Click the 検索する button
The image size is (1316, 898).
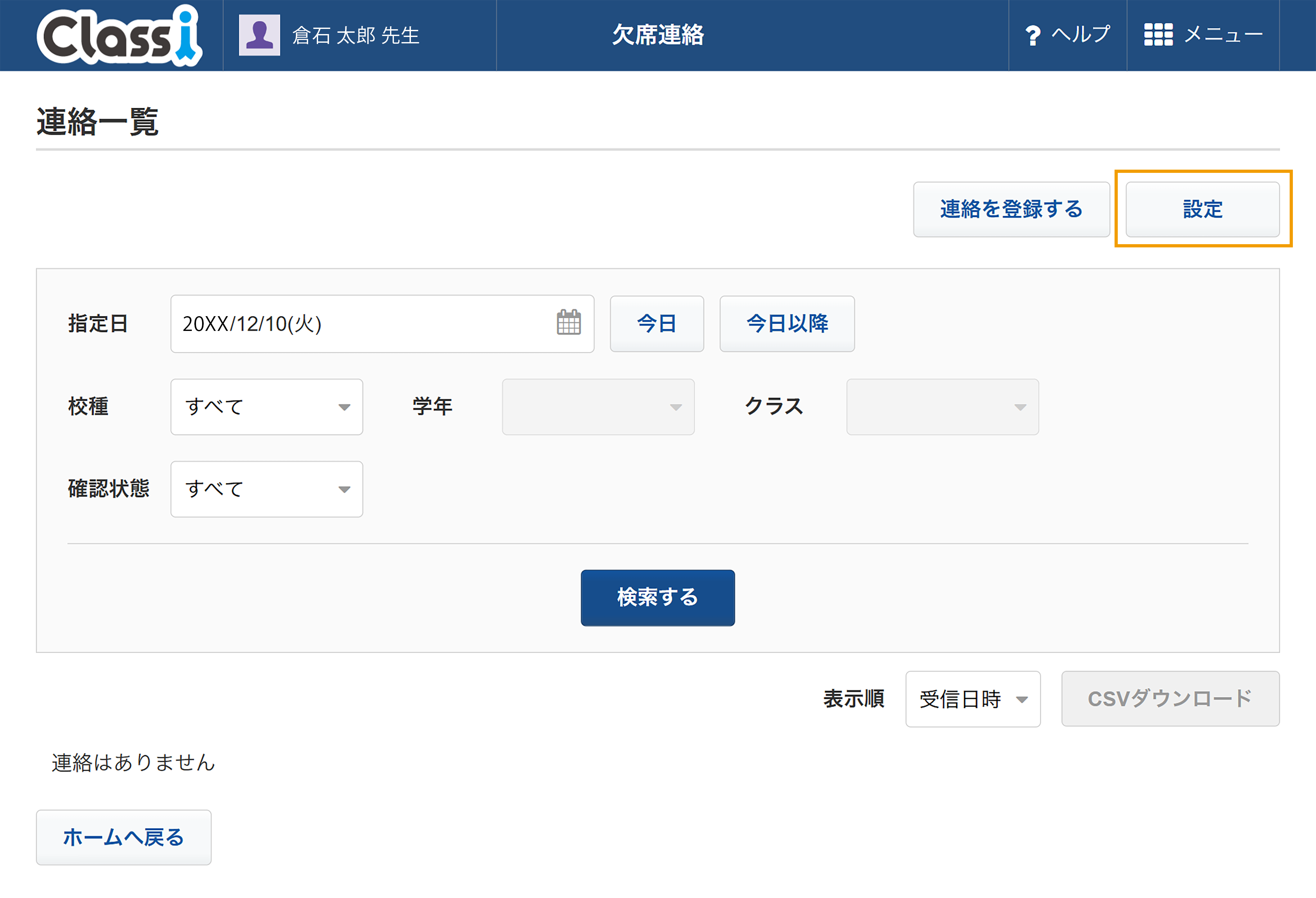pos(657,597)
